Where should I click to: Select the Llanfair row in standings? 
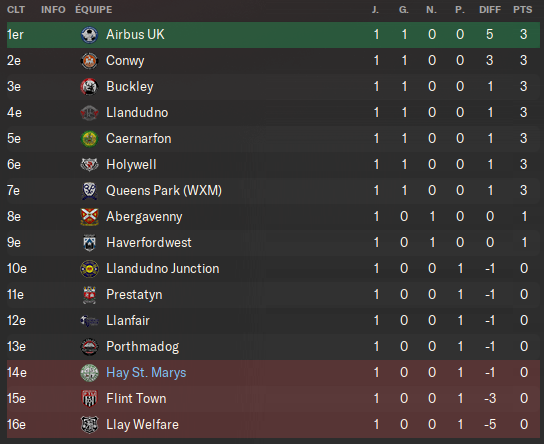(273, 321)
